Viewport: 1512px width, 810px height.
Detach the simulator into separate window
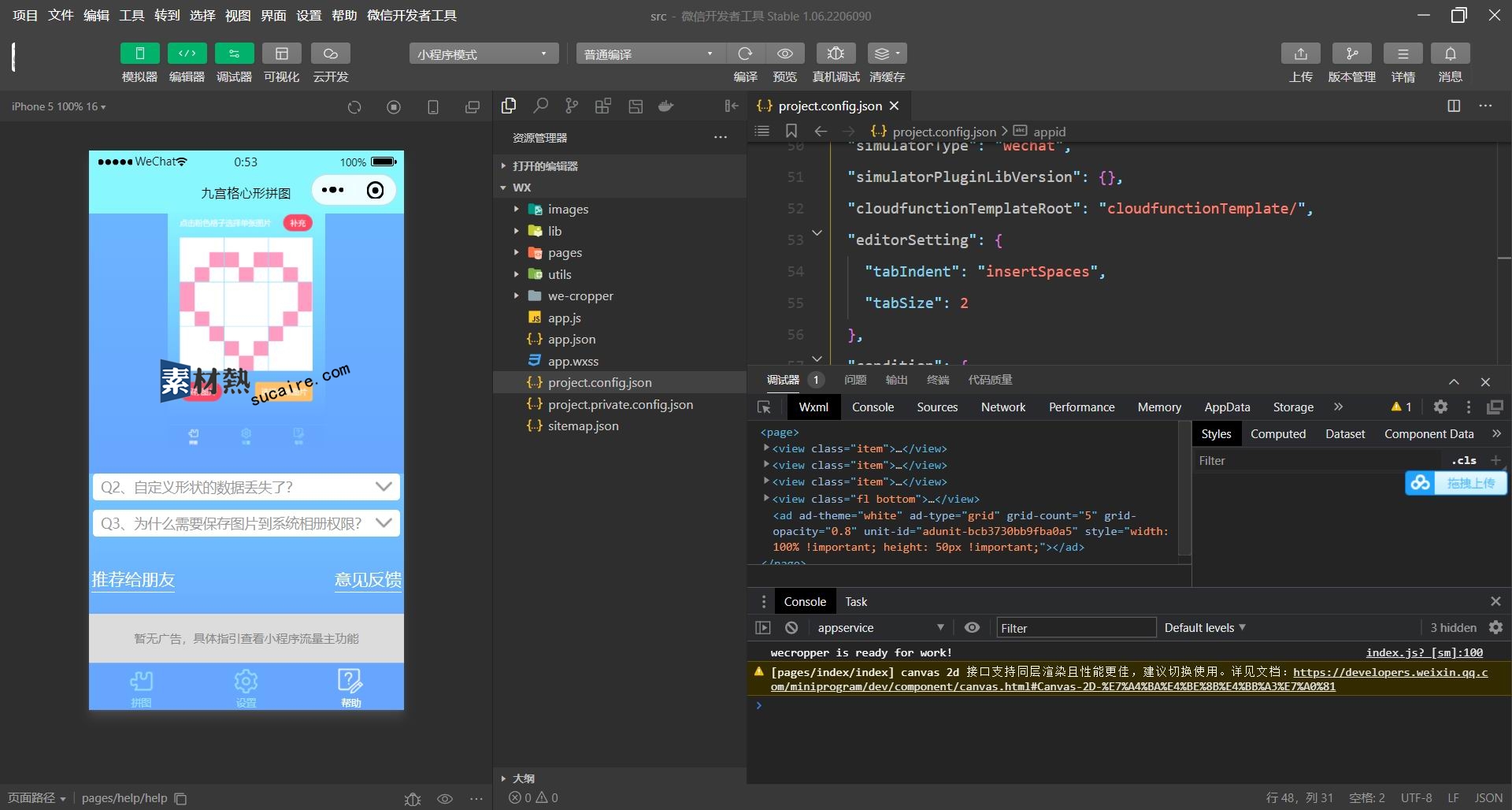tap(472, 107)
